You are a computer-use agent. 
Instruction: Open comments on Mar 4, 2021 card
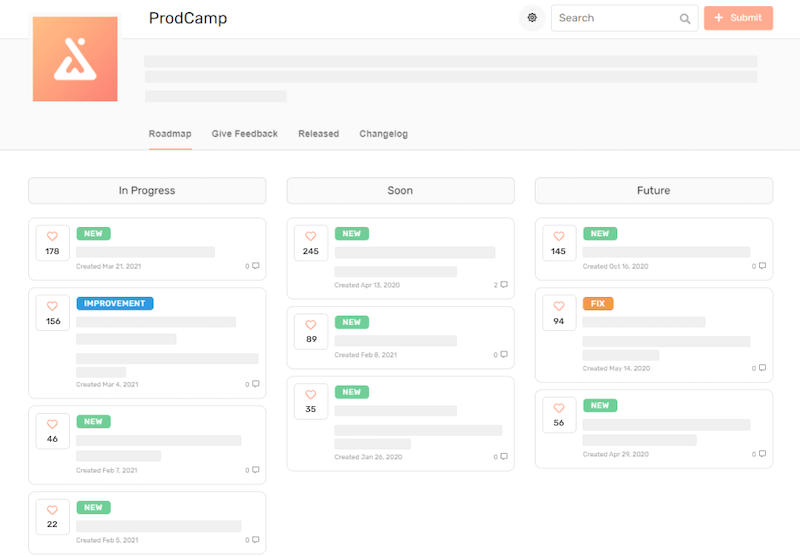tap(253, 384)
